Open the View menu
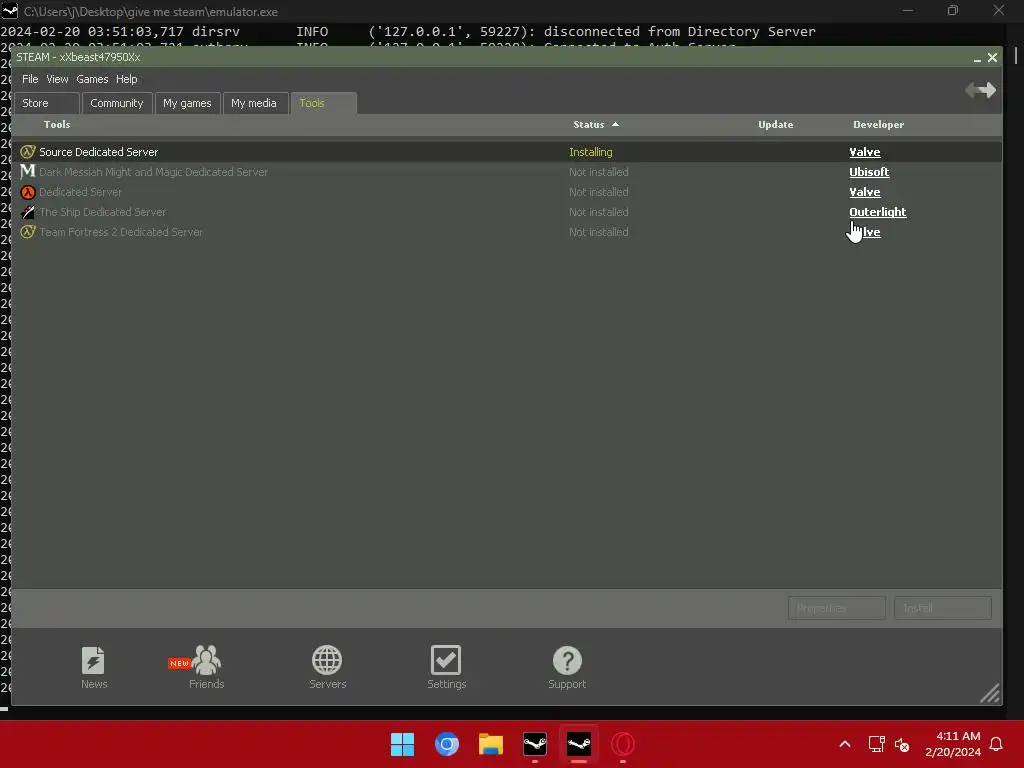This screenshot has width=1024, height=768. point(57,79)
